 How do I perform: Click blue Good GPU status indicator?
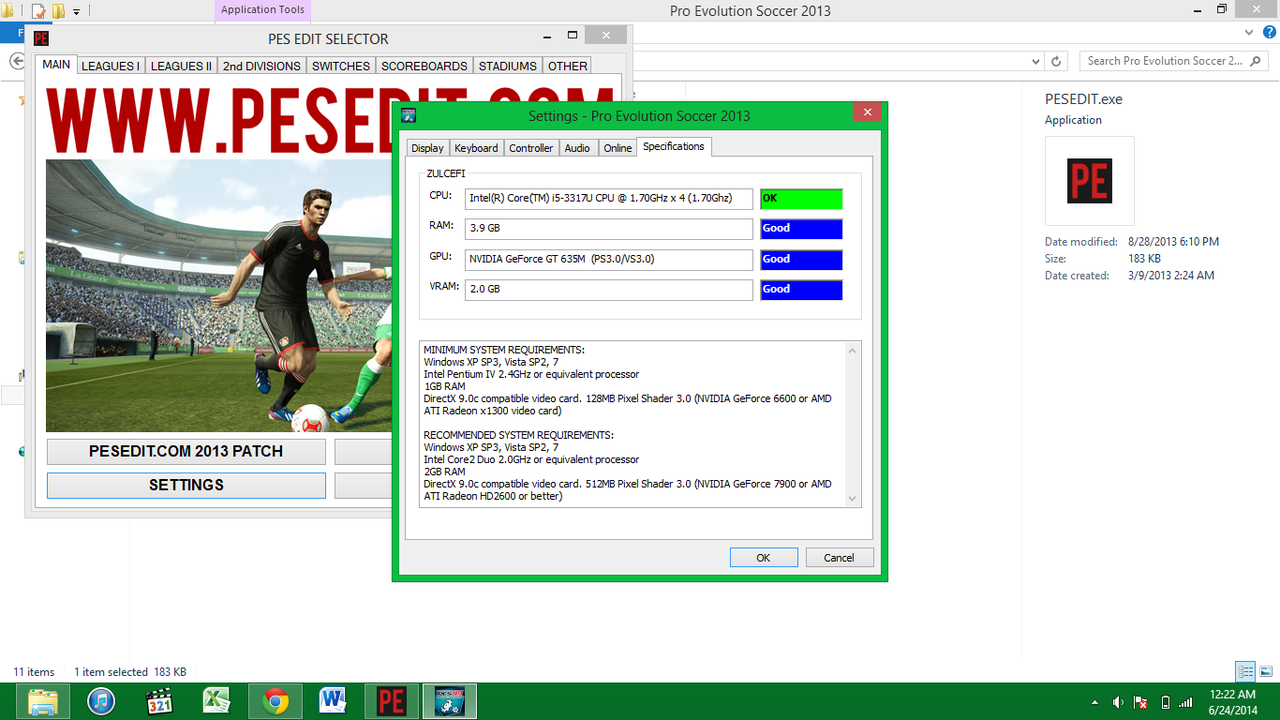pyautogui.click(x=801, y=260)
